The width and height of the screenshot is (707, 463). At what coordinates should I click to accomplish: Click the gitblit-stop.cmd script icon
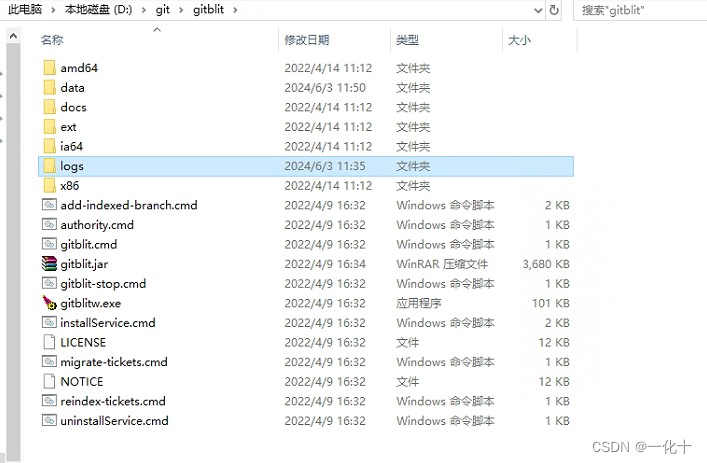[49, 284]
